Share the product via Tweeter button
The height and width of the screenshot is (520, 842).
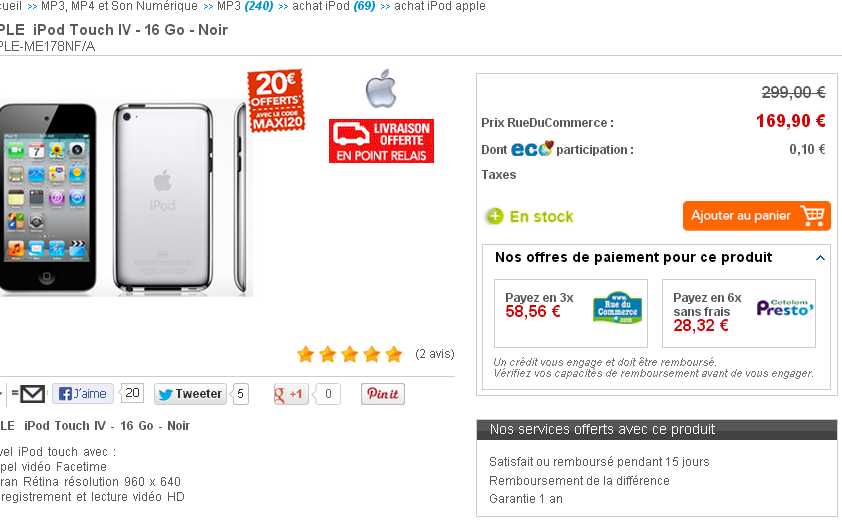[191, 394]
